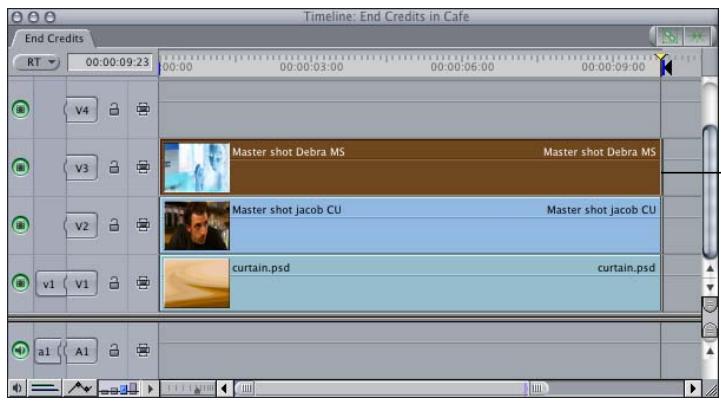Click the video scroll up arrow
The image size is (721, 401).
[x=710, y=269]
